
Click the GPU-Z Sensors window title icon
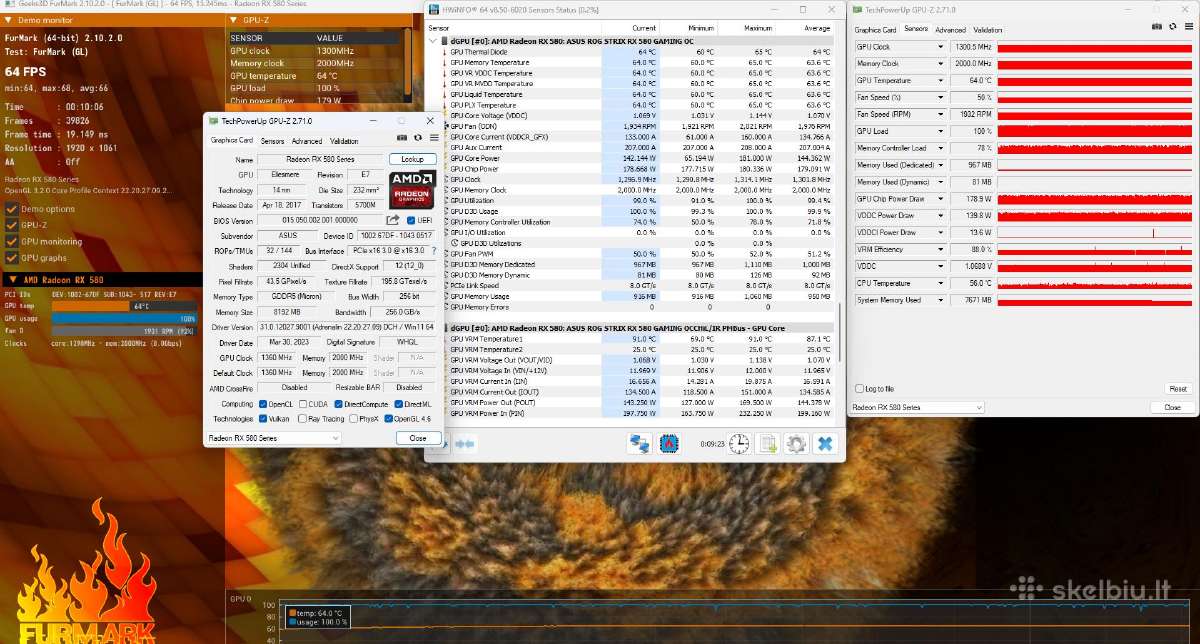(x=858, y=9)
